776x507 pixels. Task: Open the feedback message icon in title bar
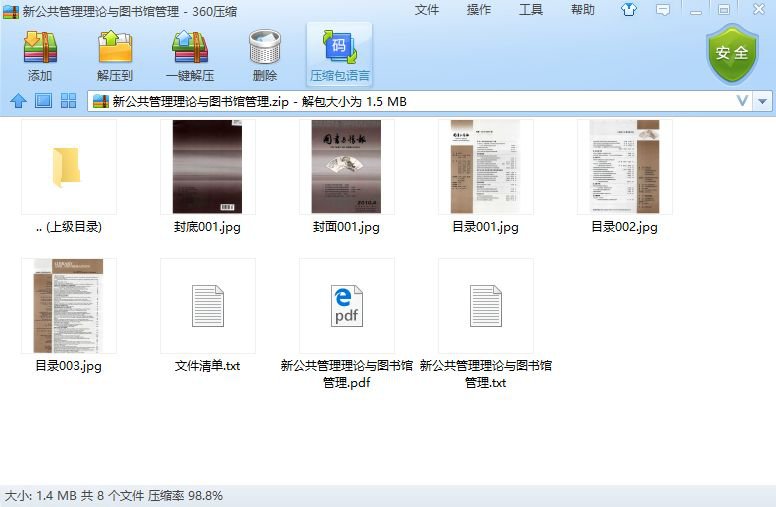coord(663,9)
